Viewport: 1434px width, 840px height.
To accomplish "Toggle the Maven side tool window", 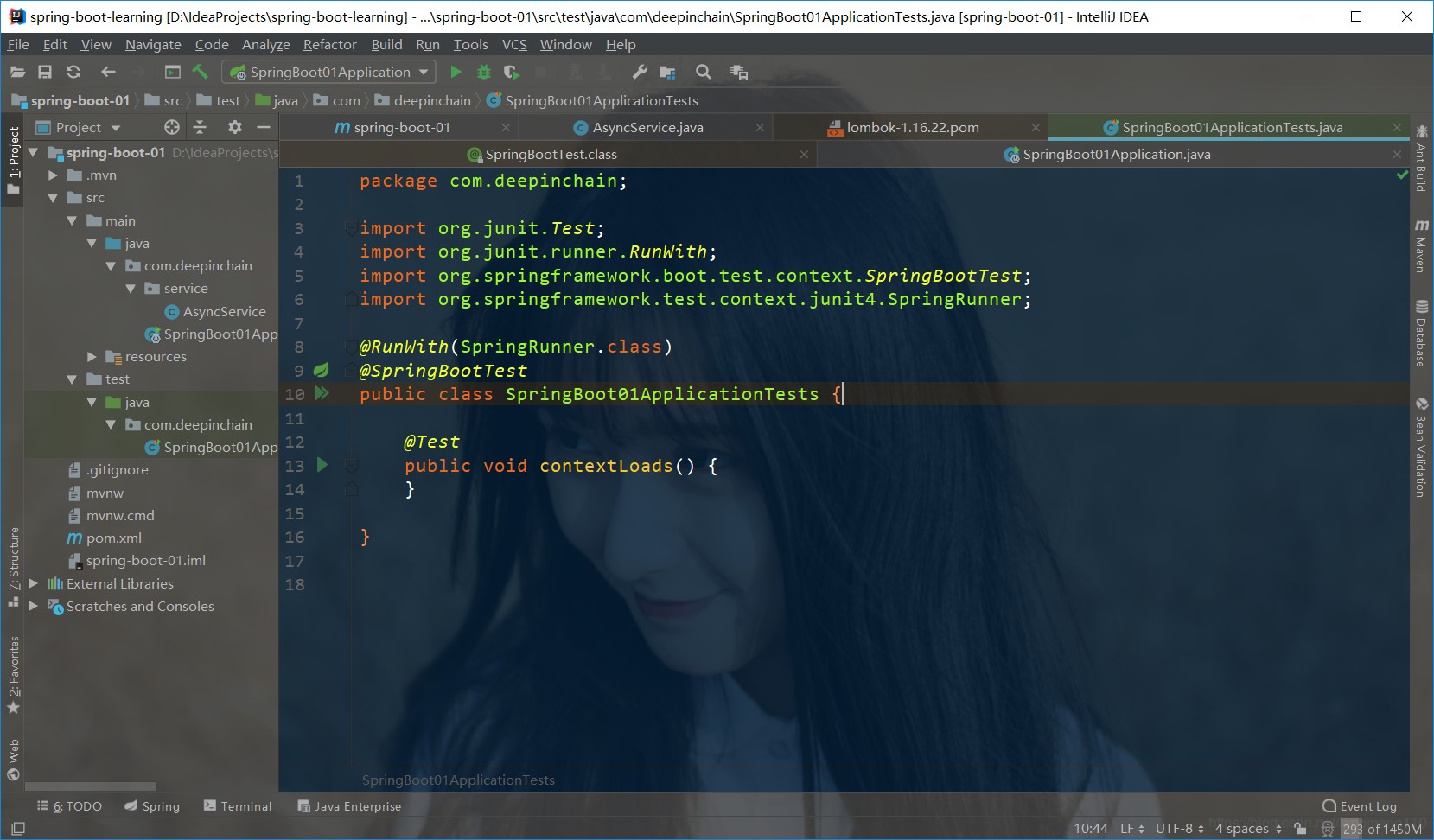I will point(1421,245).
